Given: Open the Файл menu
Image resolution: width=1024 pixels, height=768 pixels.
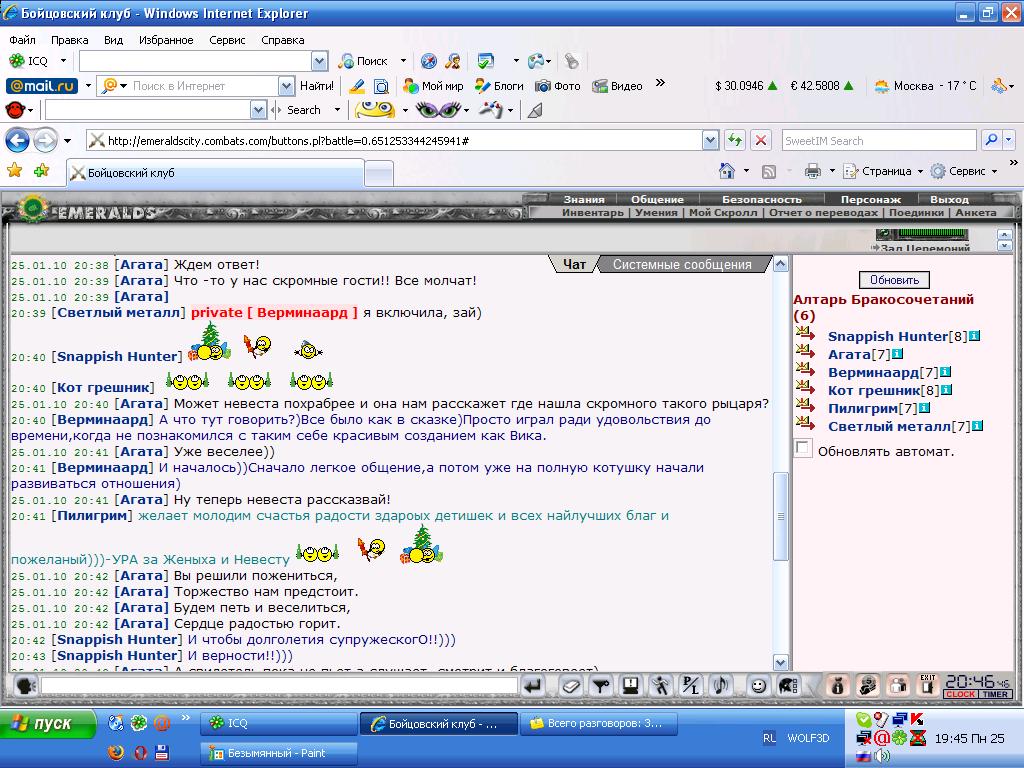Looking at the screenshot, I should point(22,40).
